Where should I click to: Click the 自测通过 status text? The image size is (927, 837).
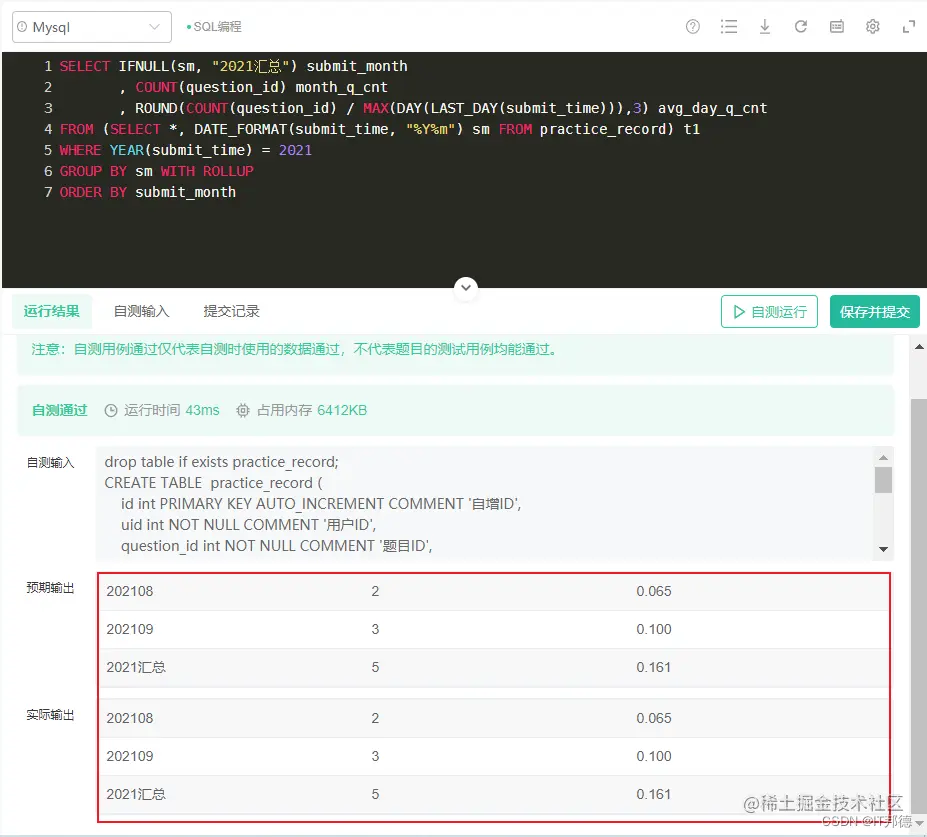(x=59, y=410)
